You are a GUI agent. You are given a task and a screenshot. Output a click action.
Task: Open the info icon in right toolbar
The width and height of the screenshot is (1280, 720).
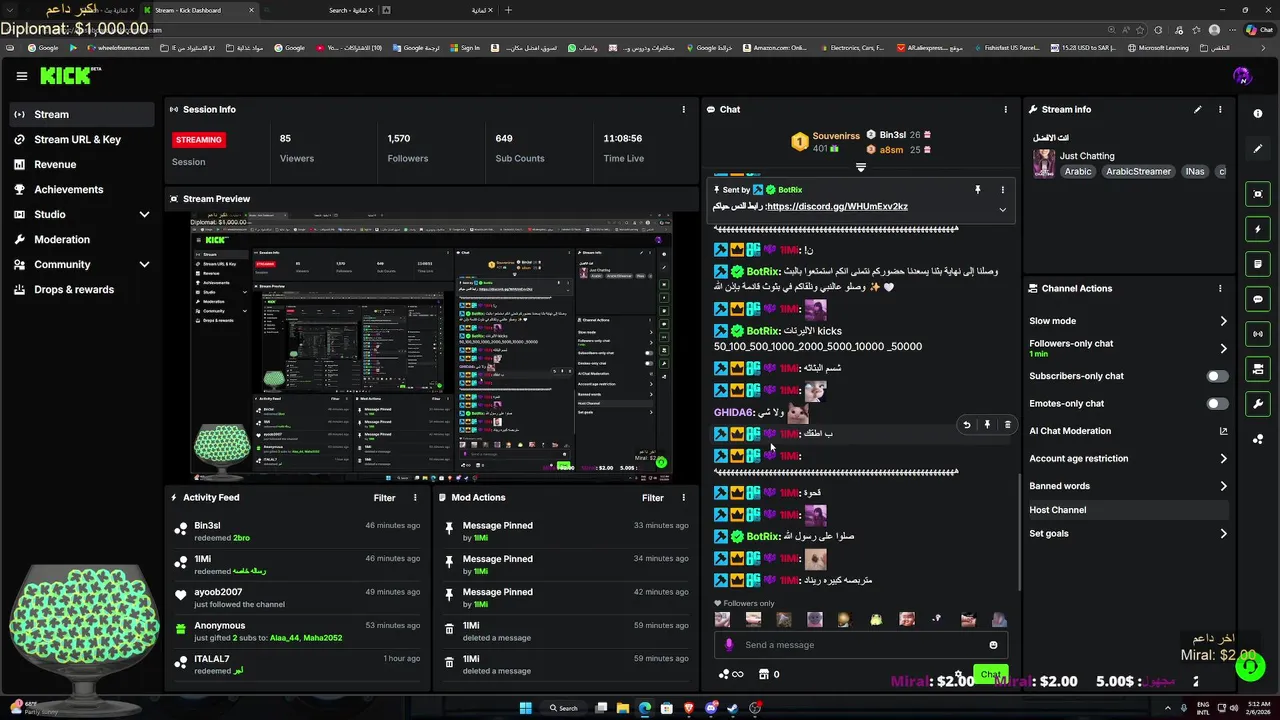tap(1258, 114)
